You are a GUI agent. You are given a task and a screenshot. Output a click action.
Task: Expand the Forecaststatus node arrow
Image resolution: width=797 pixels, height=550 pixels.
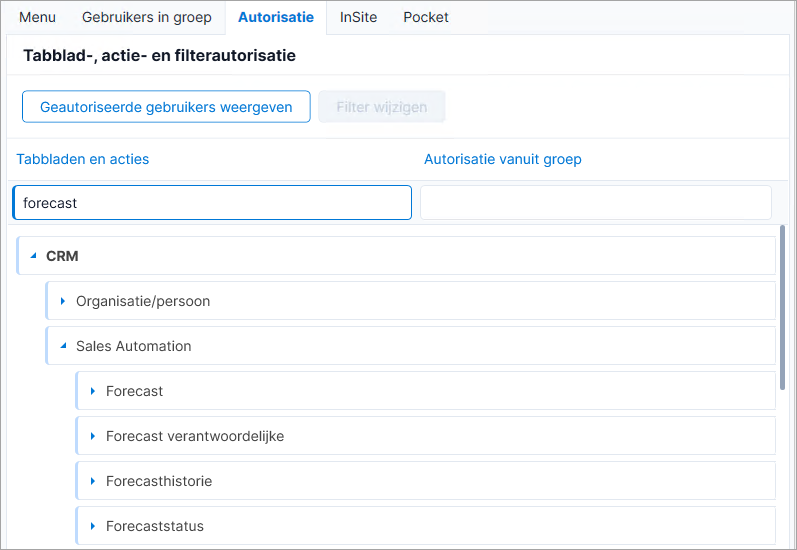point(93,526)
